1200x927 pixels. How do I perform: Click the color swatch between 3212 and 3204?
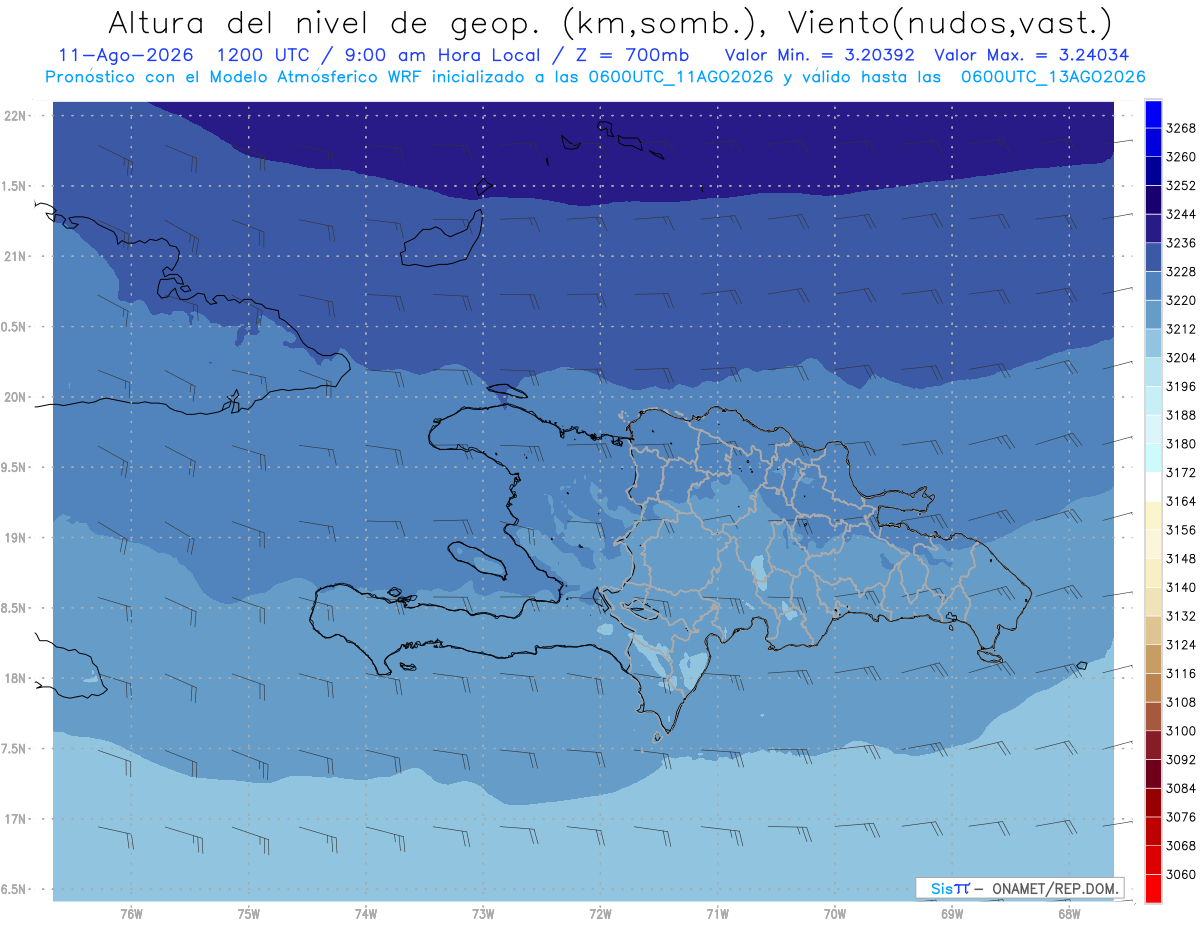(1153, 343)
